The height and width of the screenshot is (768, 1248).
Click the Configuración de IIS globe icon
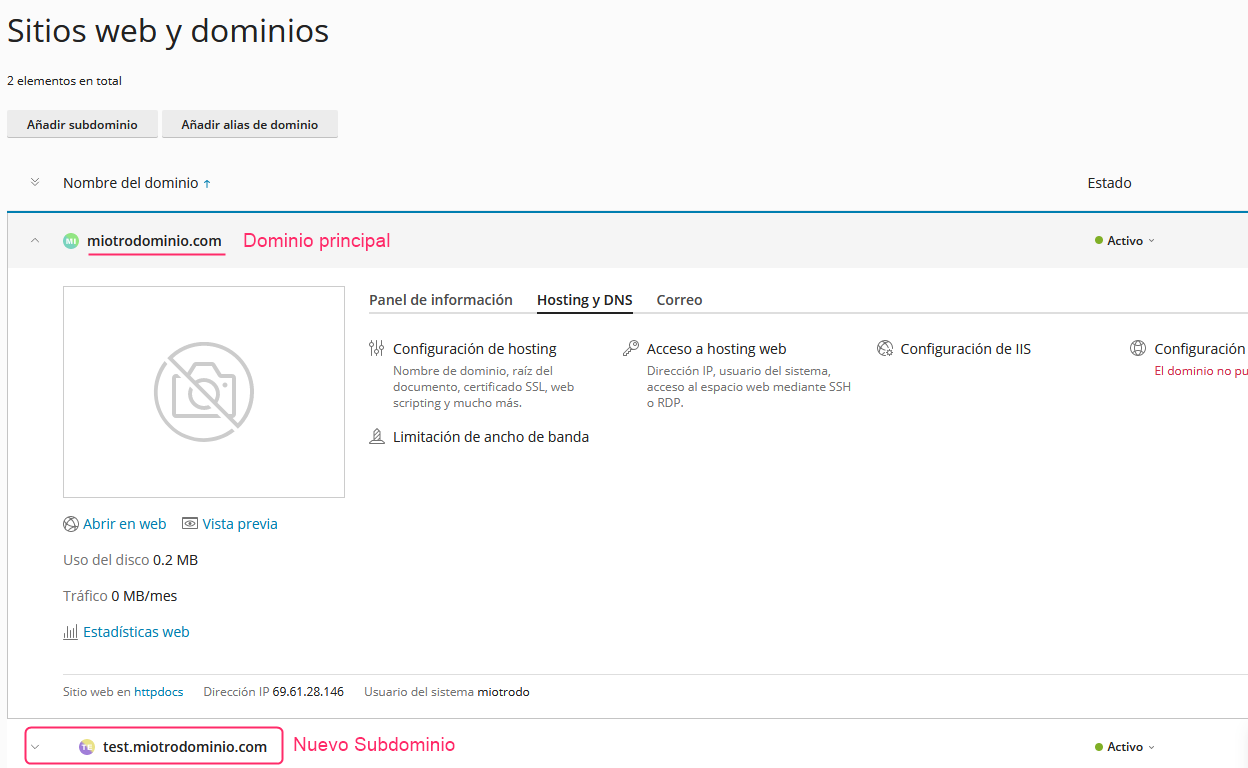point(884,349)
